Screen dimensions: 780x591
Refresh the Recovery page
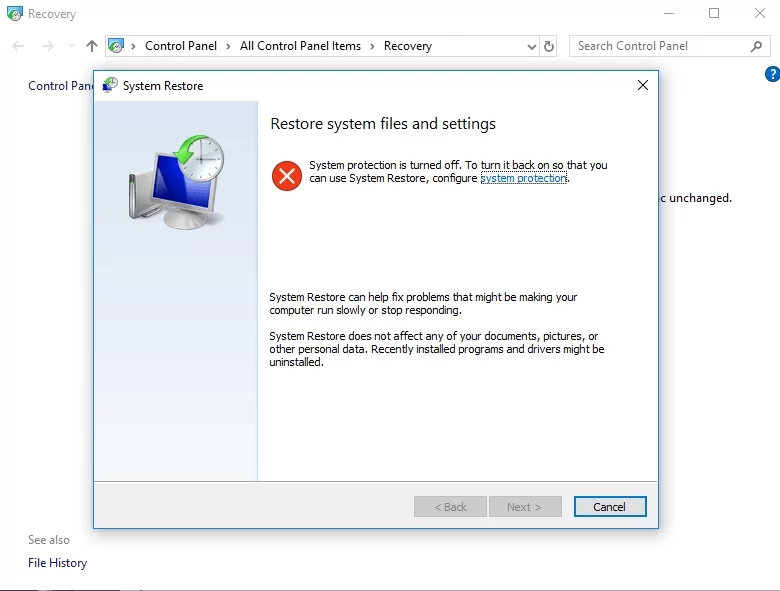(549, 46)
